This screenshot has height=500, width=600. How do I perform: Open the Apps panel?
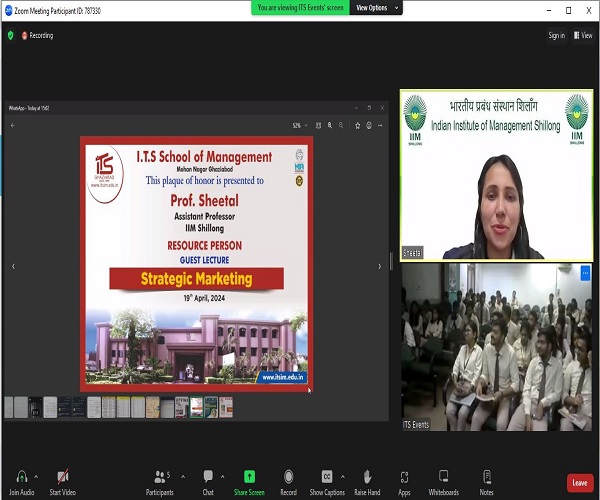[404, 482]
